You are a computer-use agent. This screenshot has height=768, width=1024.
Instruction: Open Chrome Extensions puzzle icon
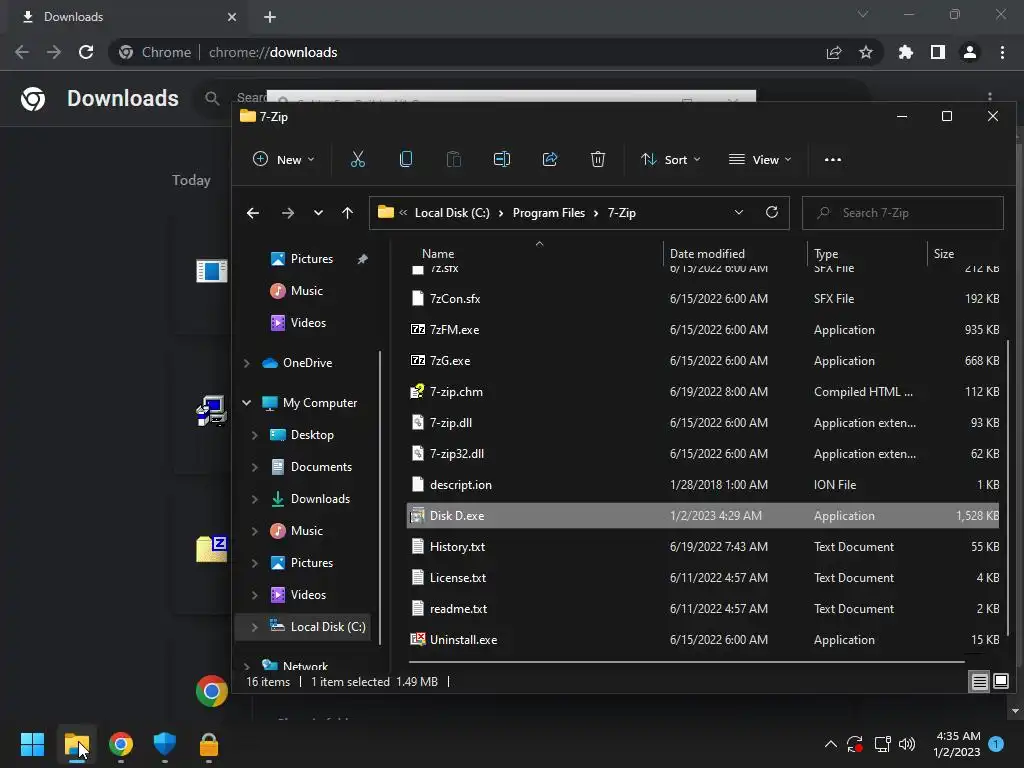[x=906, y=52]
